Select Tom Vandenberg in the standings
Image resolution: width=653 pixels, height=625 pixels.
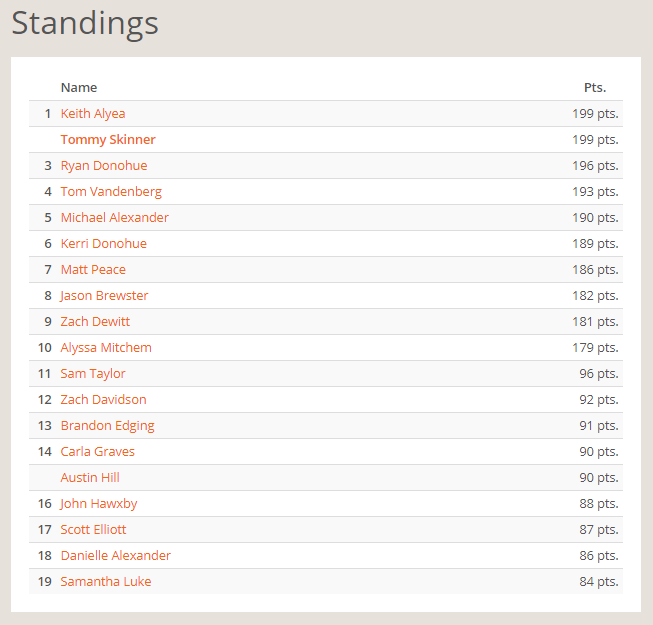[x=111, y=192]
